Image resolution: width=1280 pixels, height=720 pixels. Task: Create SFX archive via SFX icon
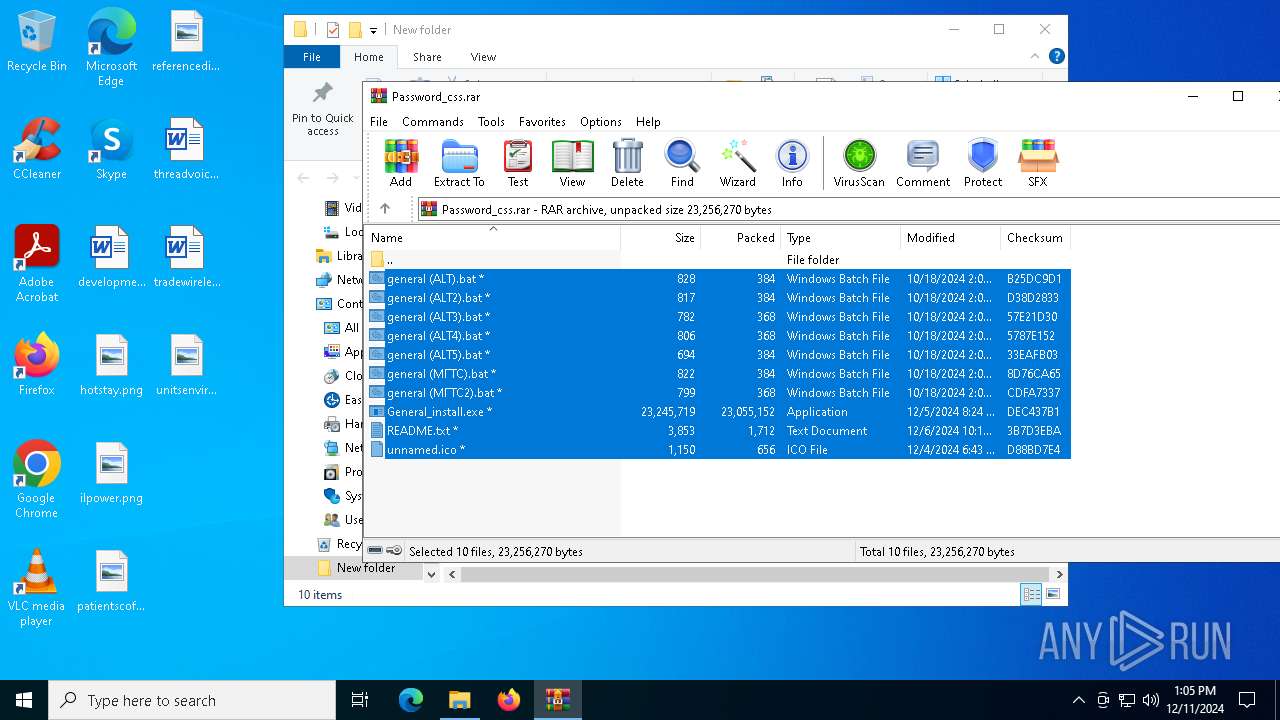click(x=1038, y=163)
